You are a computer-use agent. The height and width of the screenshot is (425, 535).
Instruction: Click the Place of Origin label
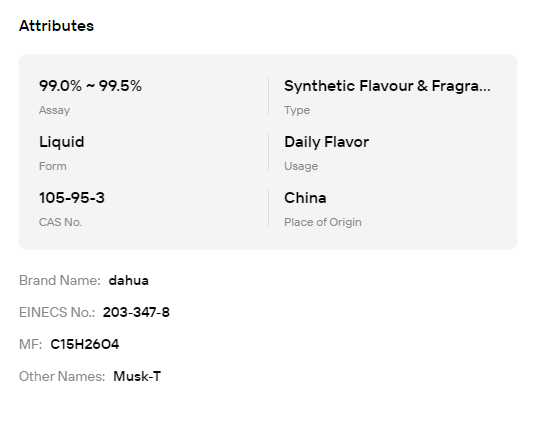click(x=323, y=222)
